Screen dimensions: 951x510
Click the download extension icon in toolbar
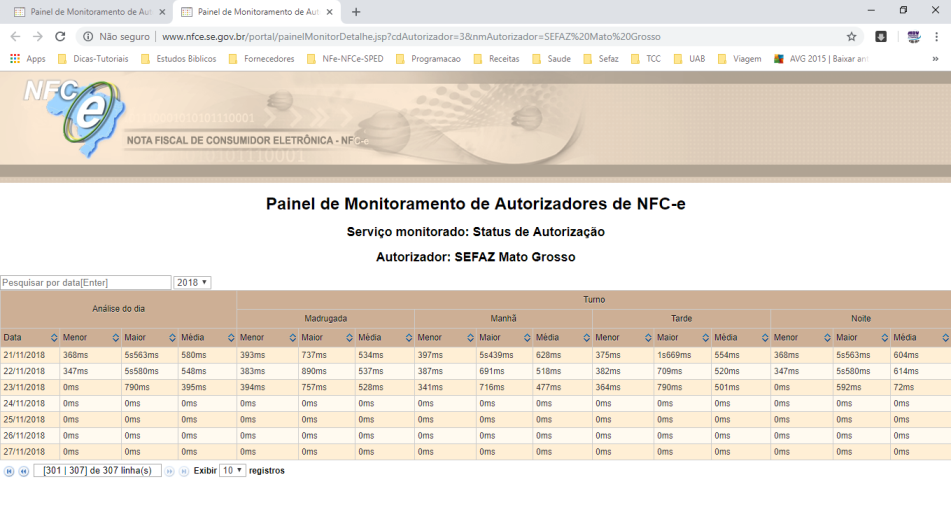[881, 36]
